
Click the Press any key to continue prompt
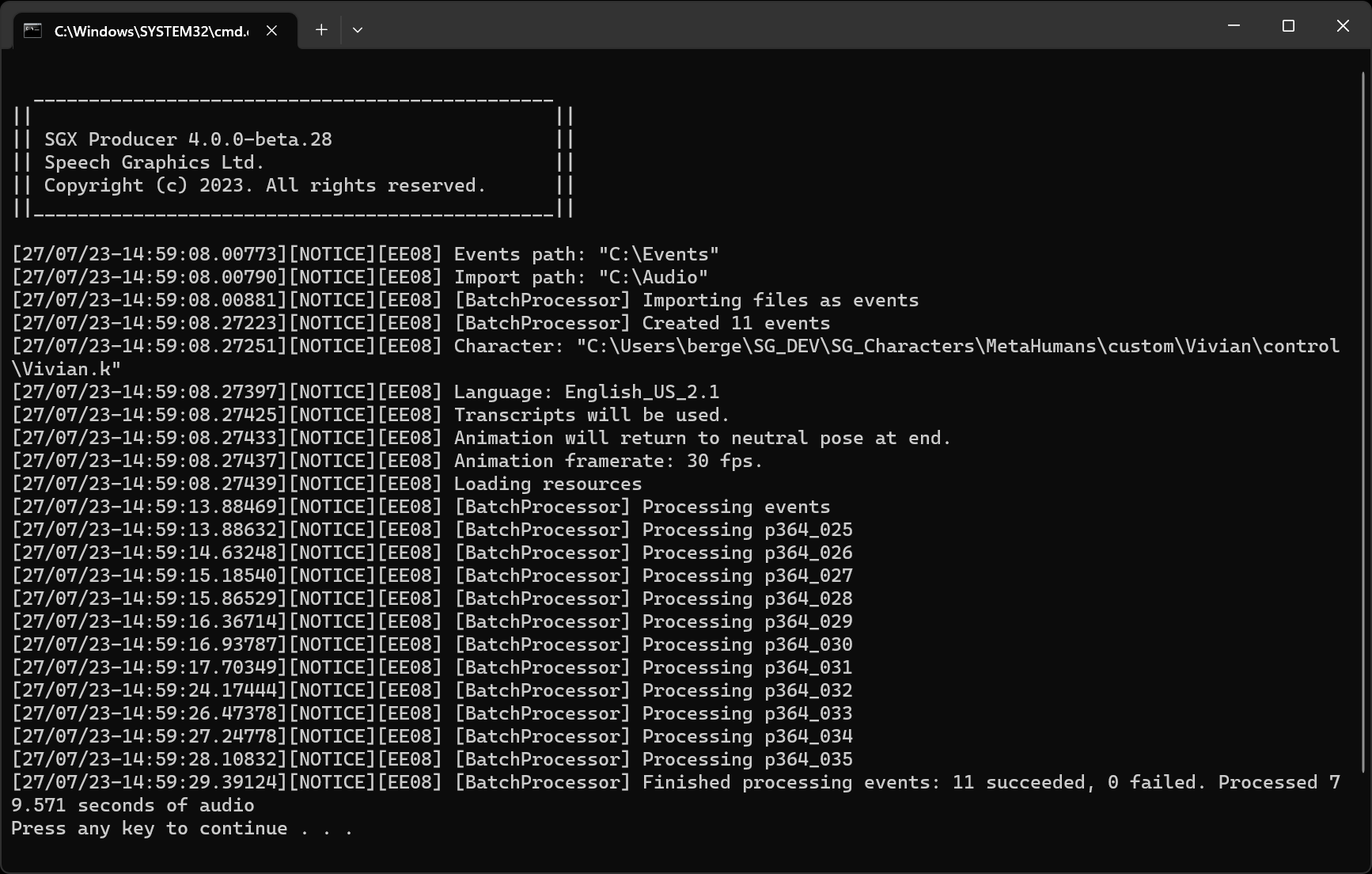182,828
